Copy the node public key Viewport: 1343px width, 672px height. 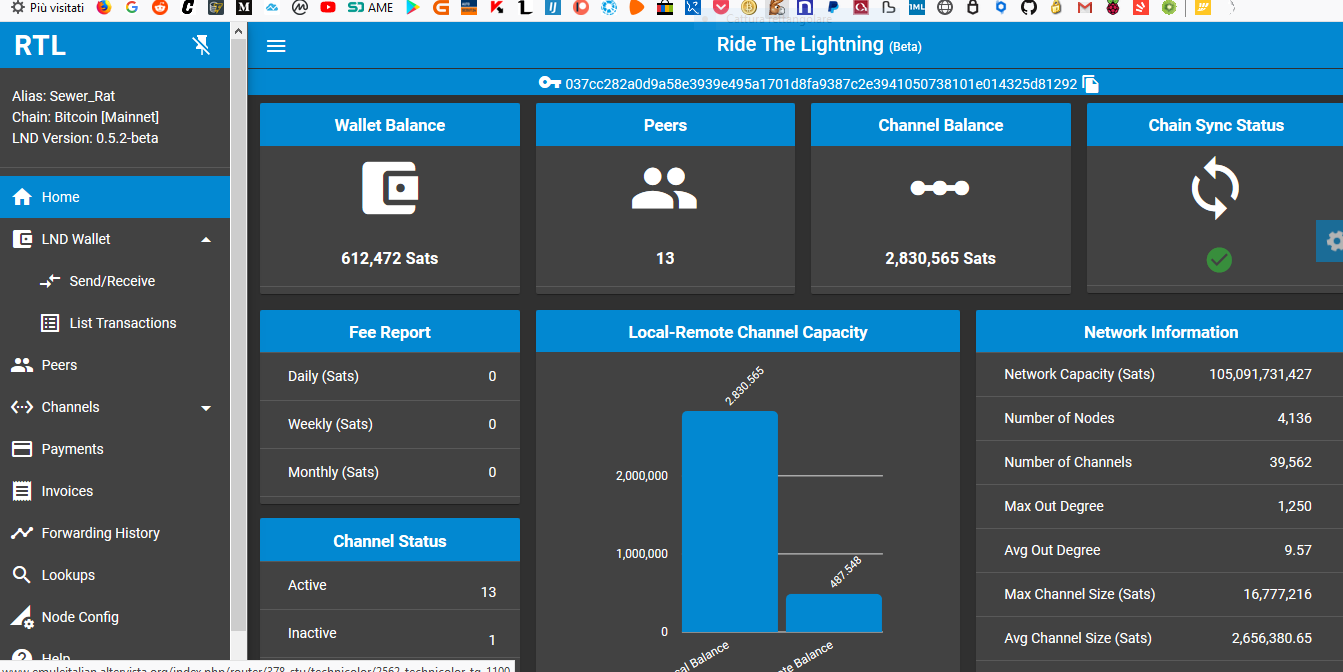(x=1090, y=84)
